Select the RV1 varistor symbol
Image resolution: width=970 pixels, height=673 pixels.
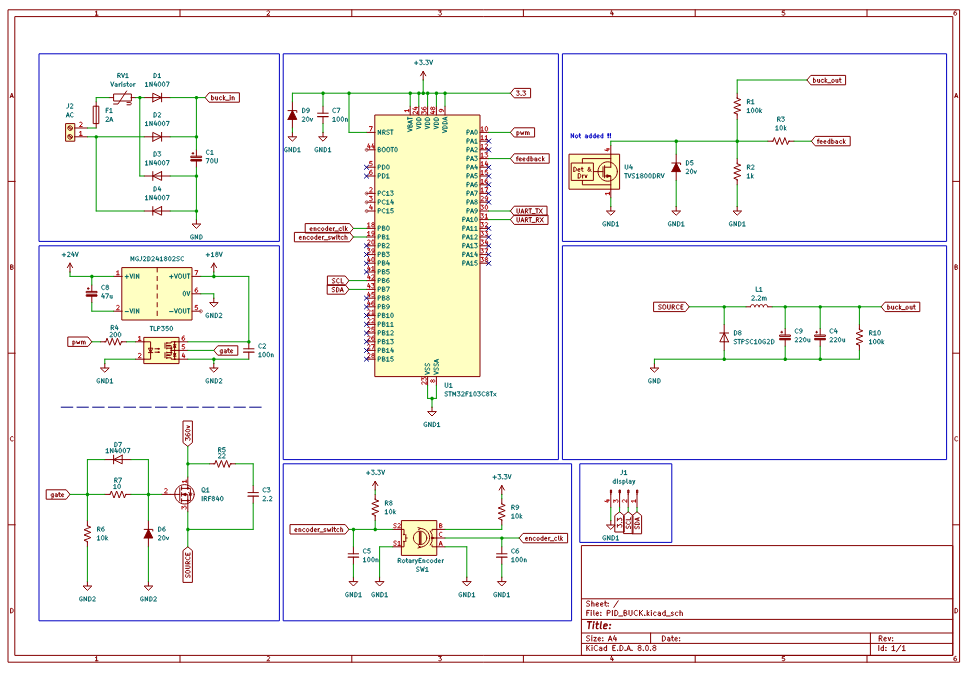tap(122, 97)
